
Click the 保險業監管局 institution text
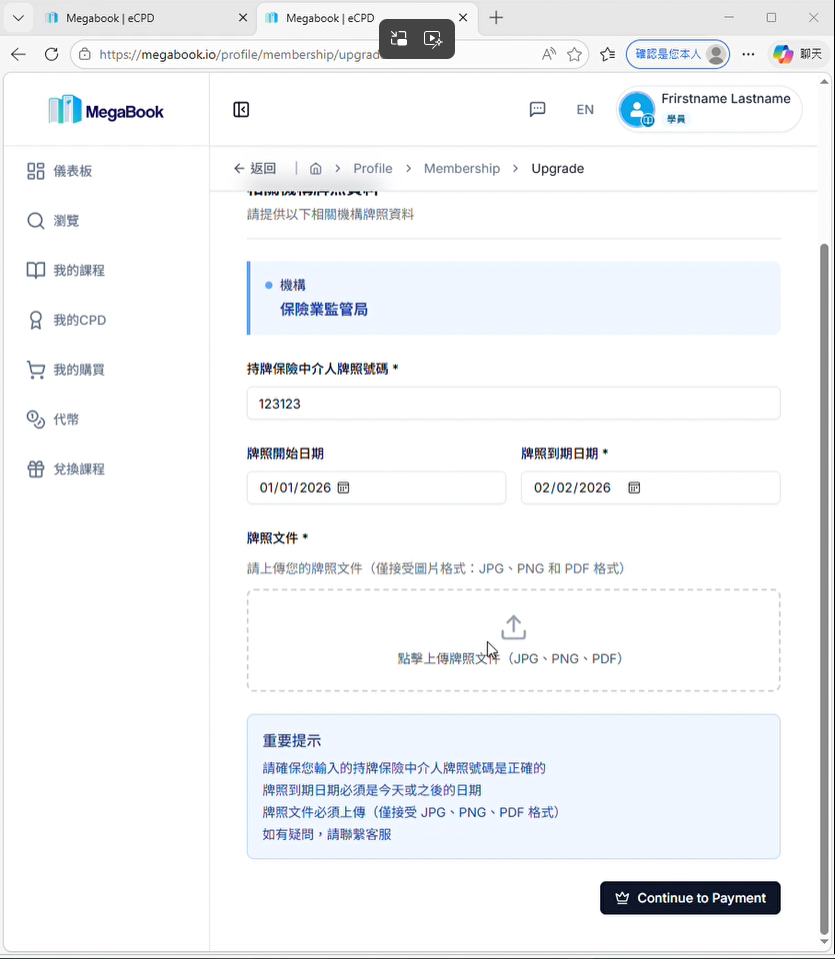(324, 309)
